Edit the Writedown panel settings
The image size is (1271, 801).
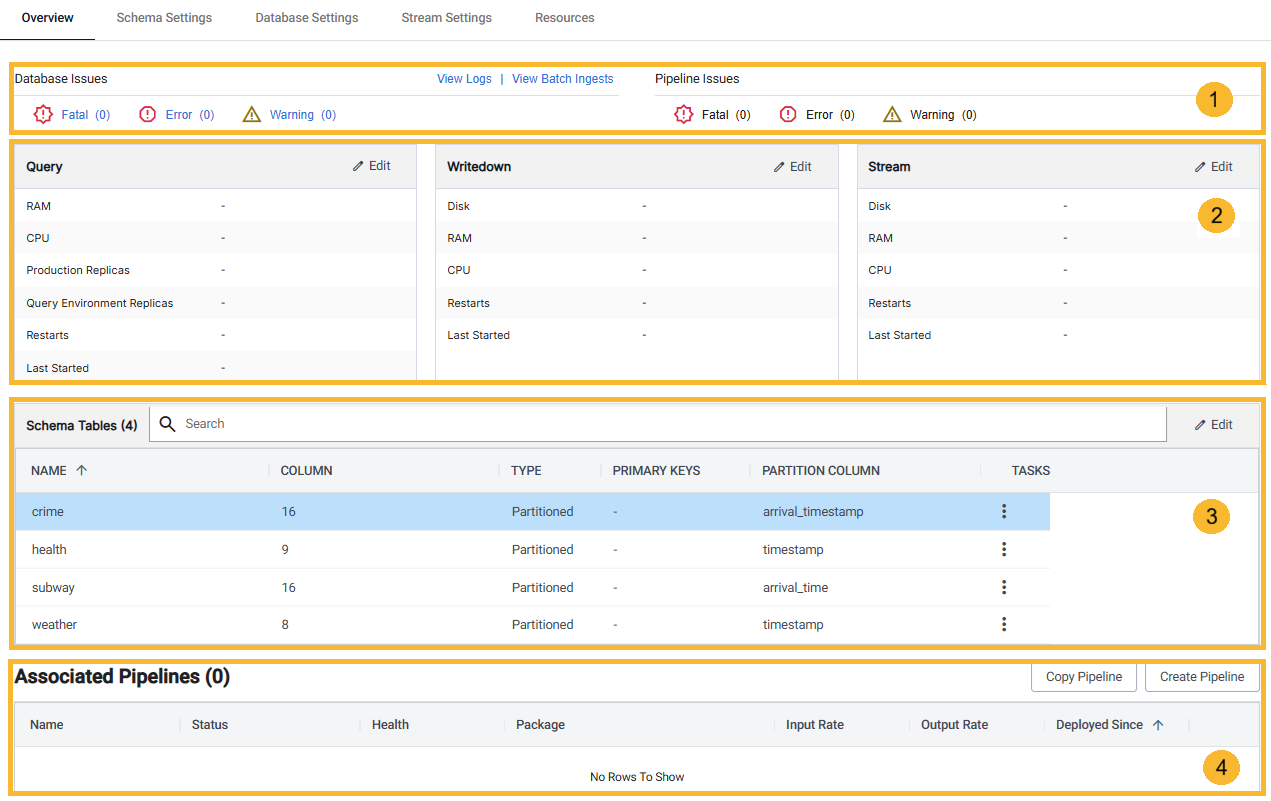point(793,167)
